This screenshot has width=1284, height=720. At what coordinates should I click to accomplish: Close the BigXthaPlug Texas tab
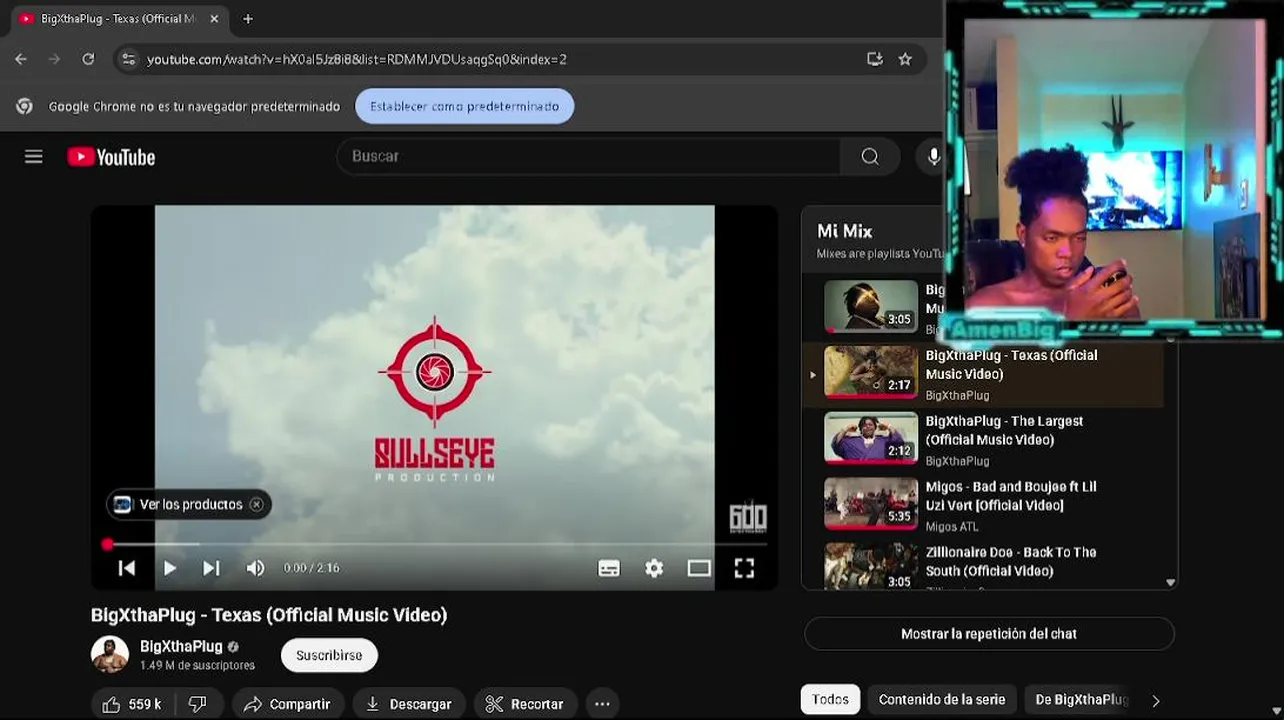214,18
